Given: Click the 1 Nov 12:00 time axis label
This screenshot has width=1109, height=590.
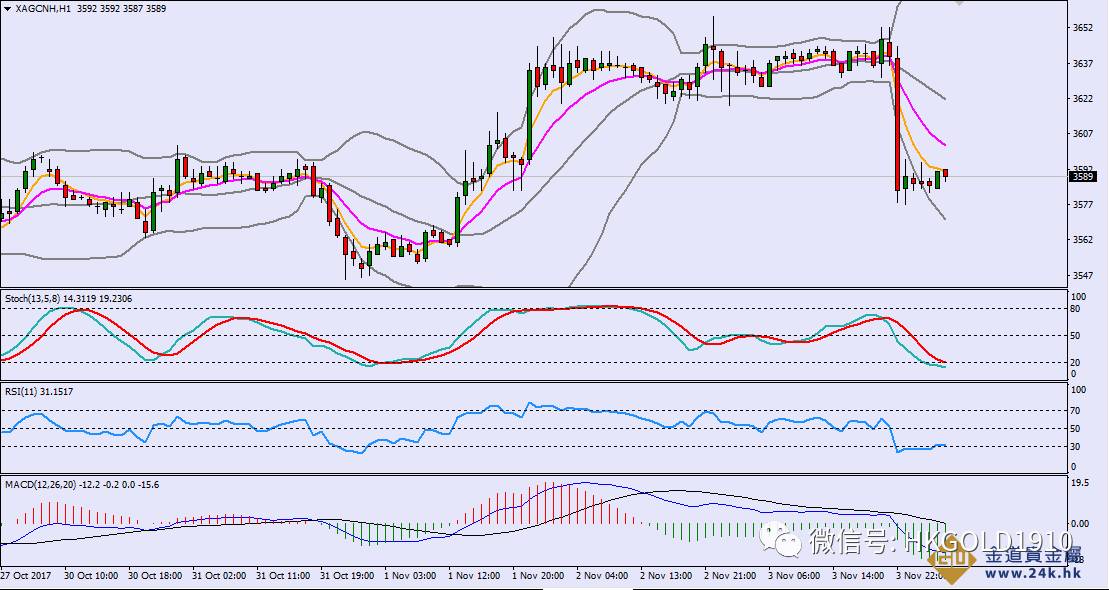Looking at the screenshot, I should 474,577.
